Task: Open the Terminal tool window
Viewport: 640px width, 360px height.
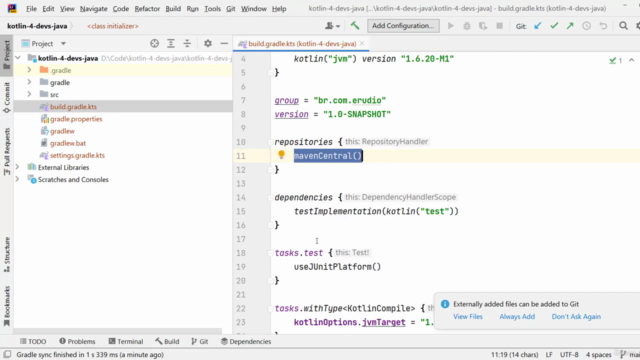Action: click(126, 341)
